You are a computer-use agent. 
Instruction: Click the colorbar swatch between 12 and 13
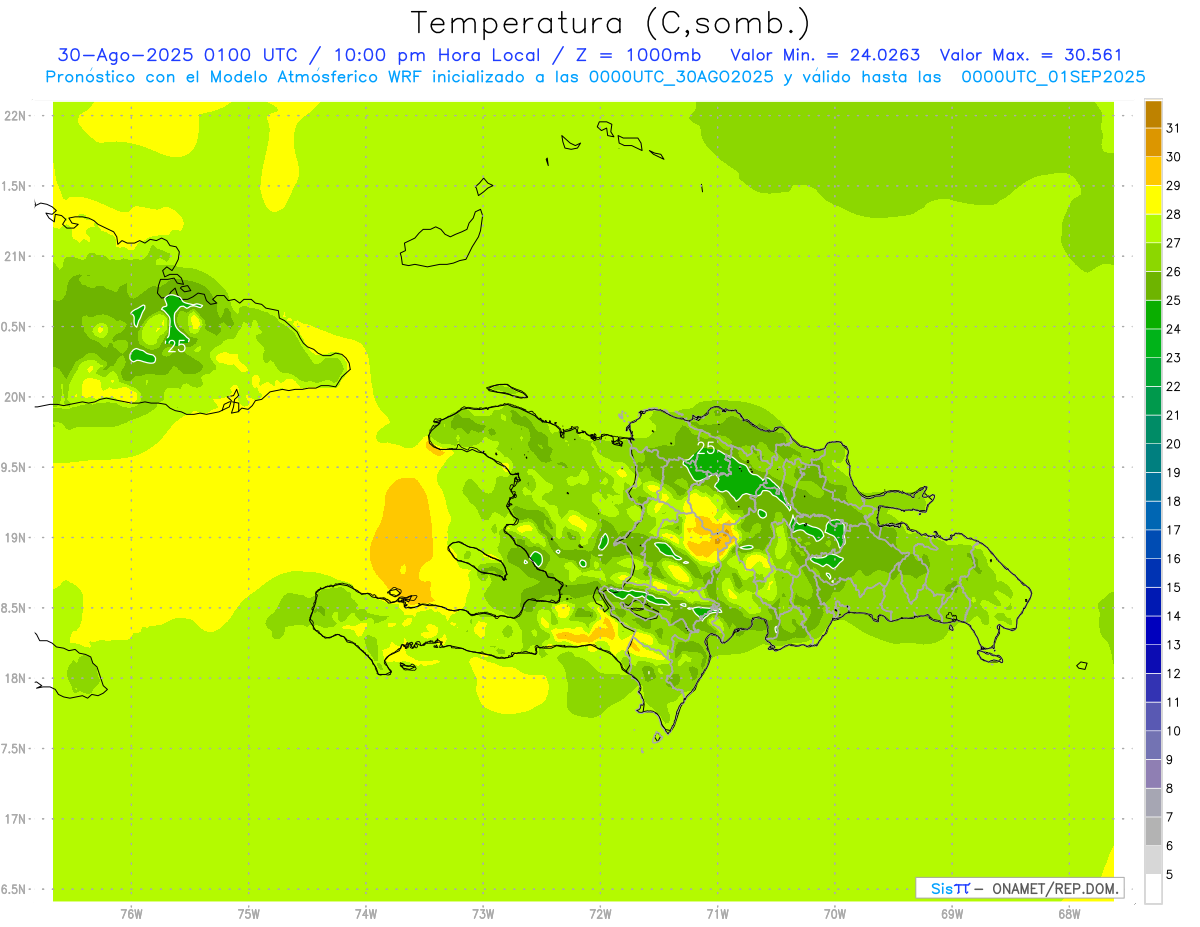pyautogui.click(x=1153, y=659)
